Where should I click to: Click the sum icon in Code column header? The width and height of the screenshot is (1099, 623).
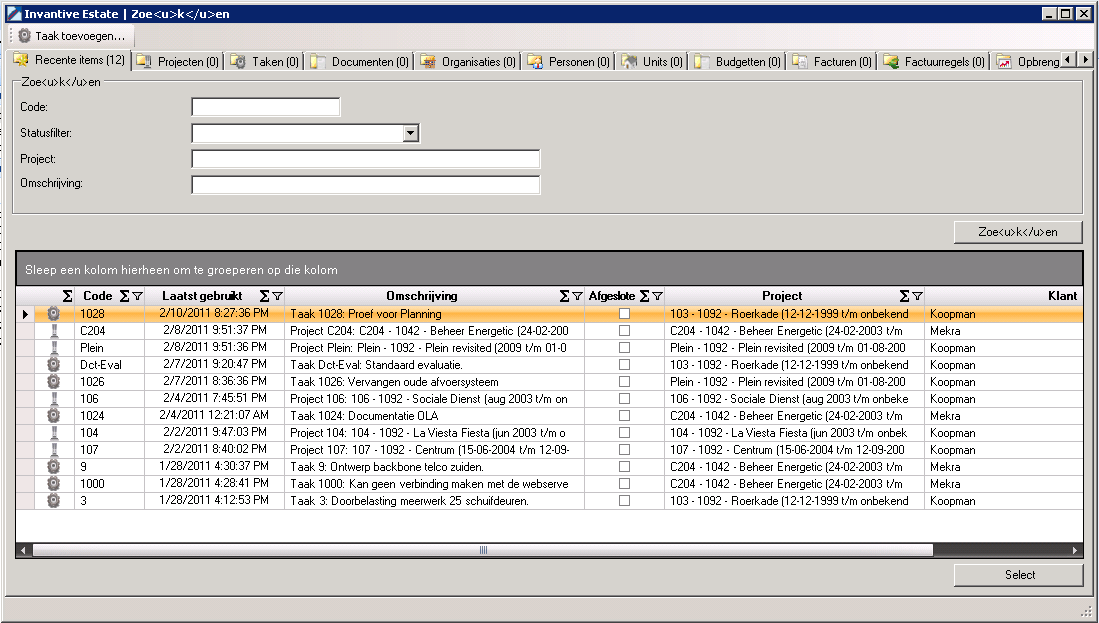tap(125, 296)
